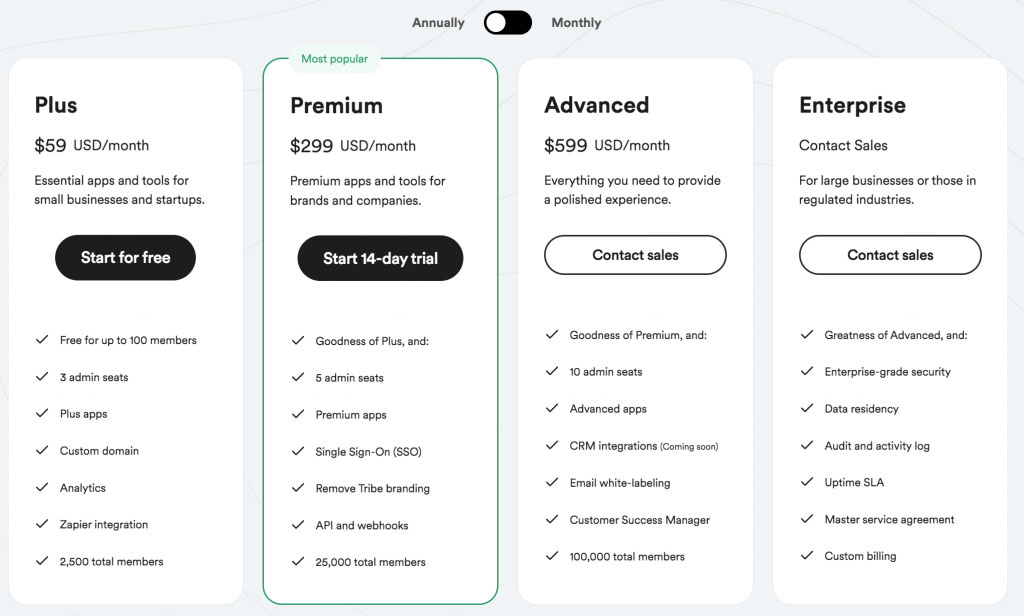
Task: Click the checkmark beside Single Sign-On (SSO)
Action: [298, 451]
